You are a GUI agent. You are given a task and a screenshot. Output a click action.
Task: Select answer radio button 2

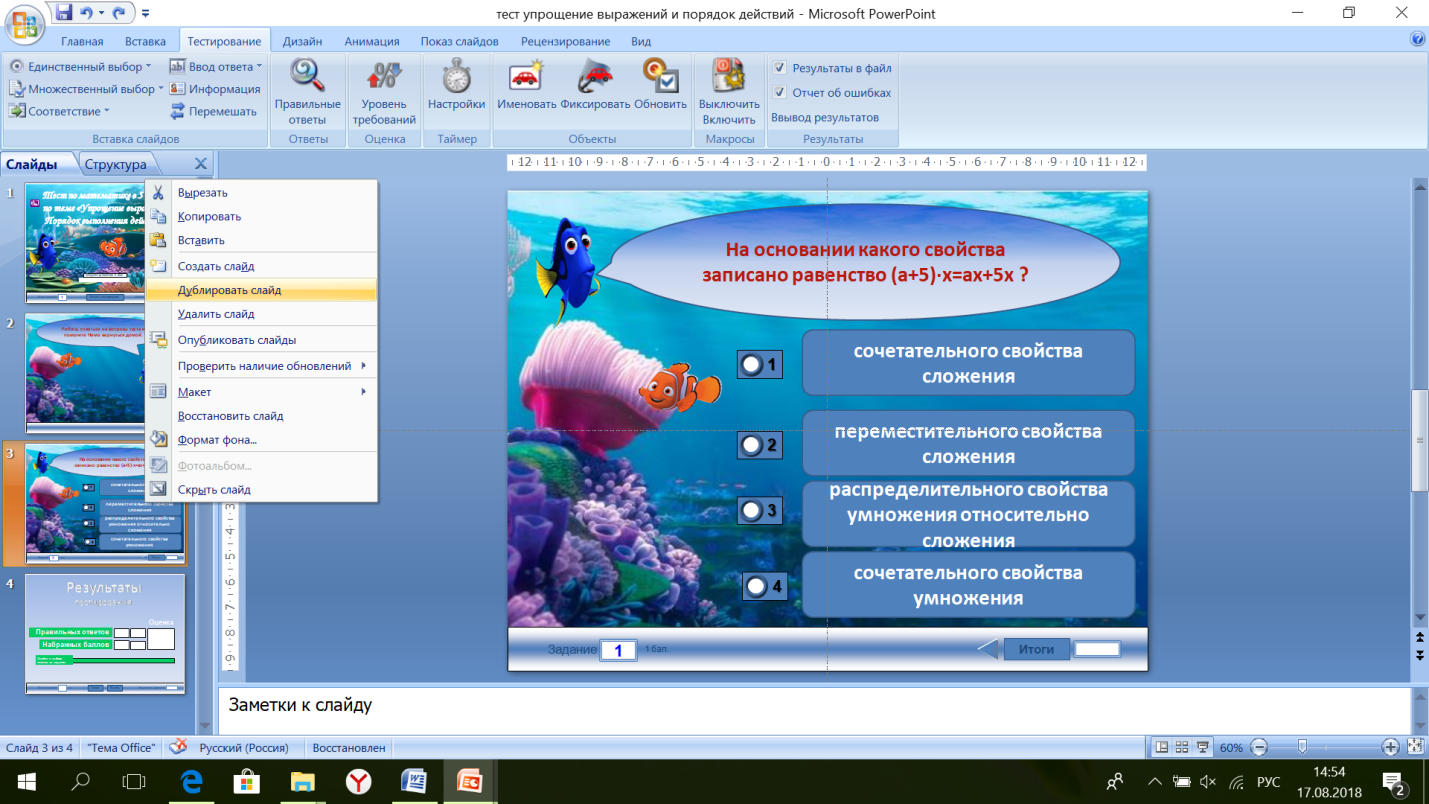point(751,445)
